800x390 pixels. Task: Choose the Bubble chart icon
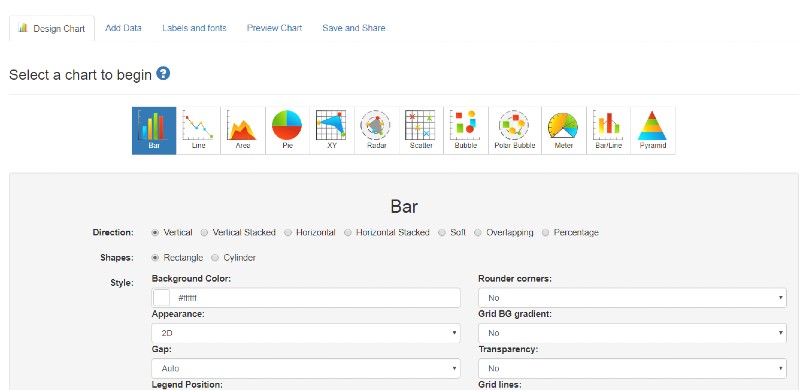pyautogui.click(x=466, y=130)
